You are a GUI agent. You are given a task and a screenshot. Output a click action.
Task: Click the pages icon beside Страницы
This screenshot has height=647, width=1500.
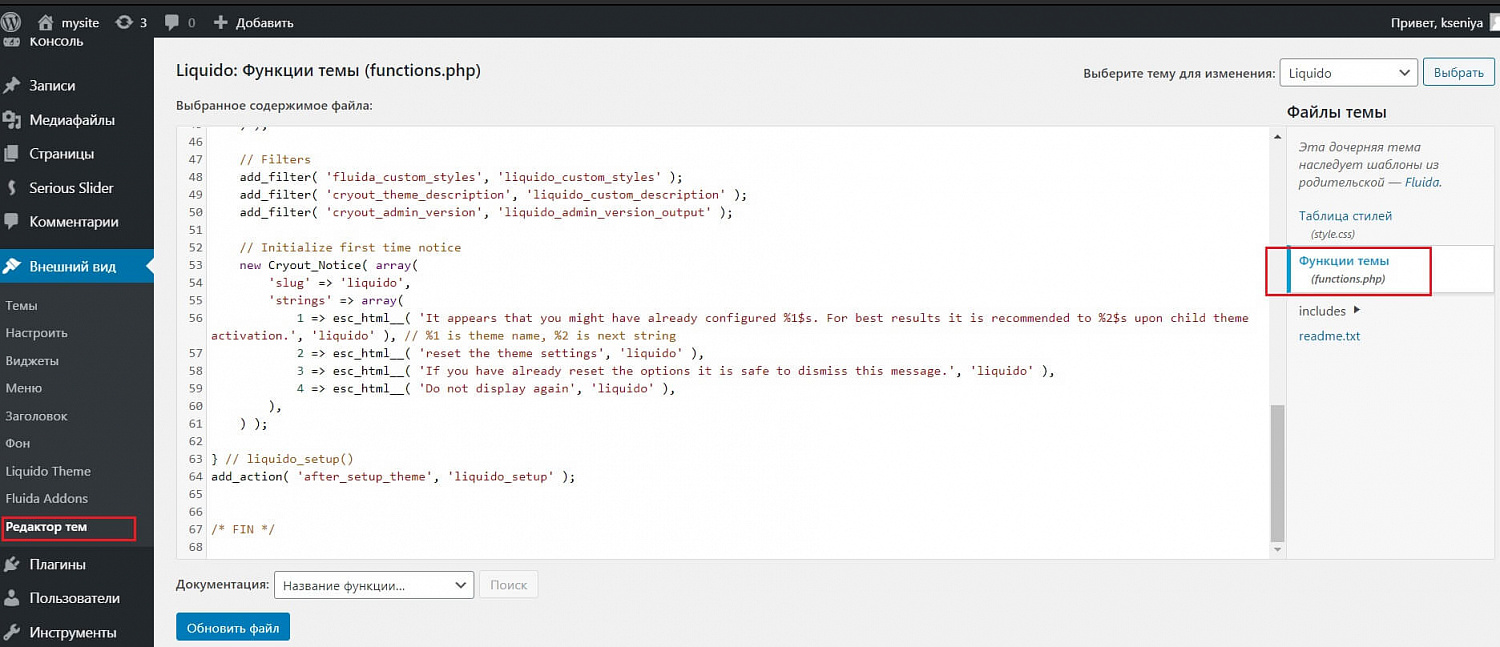12,154
